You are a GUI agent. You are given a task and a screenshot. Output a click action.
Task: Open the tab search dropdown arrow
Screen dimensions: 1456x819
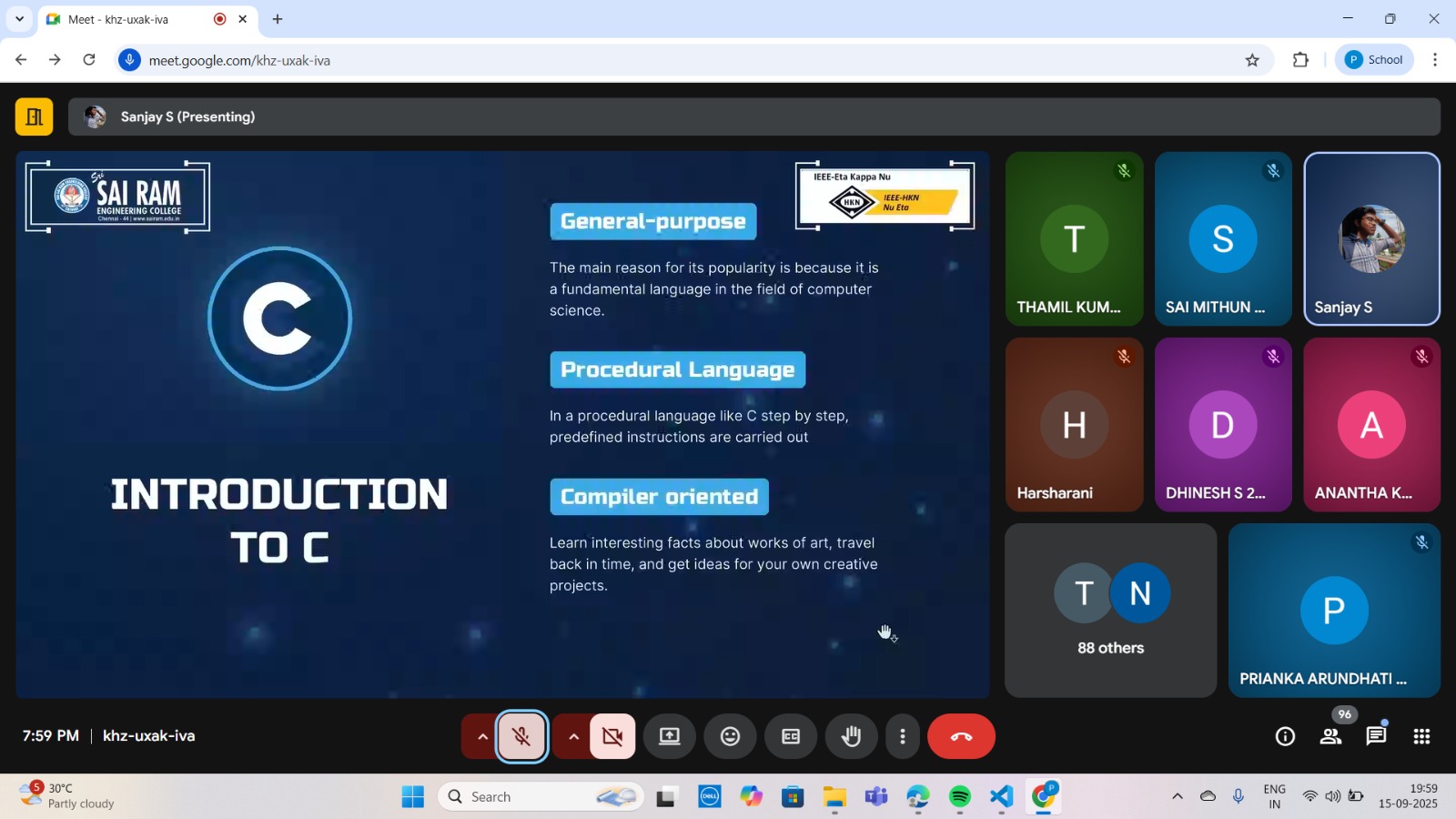[x=19, y=19]
